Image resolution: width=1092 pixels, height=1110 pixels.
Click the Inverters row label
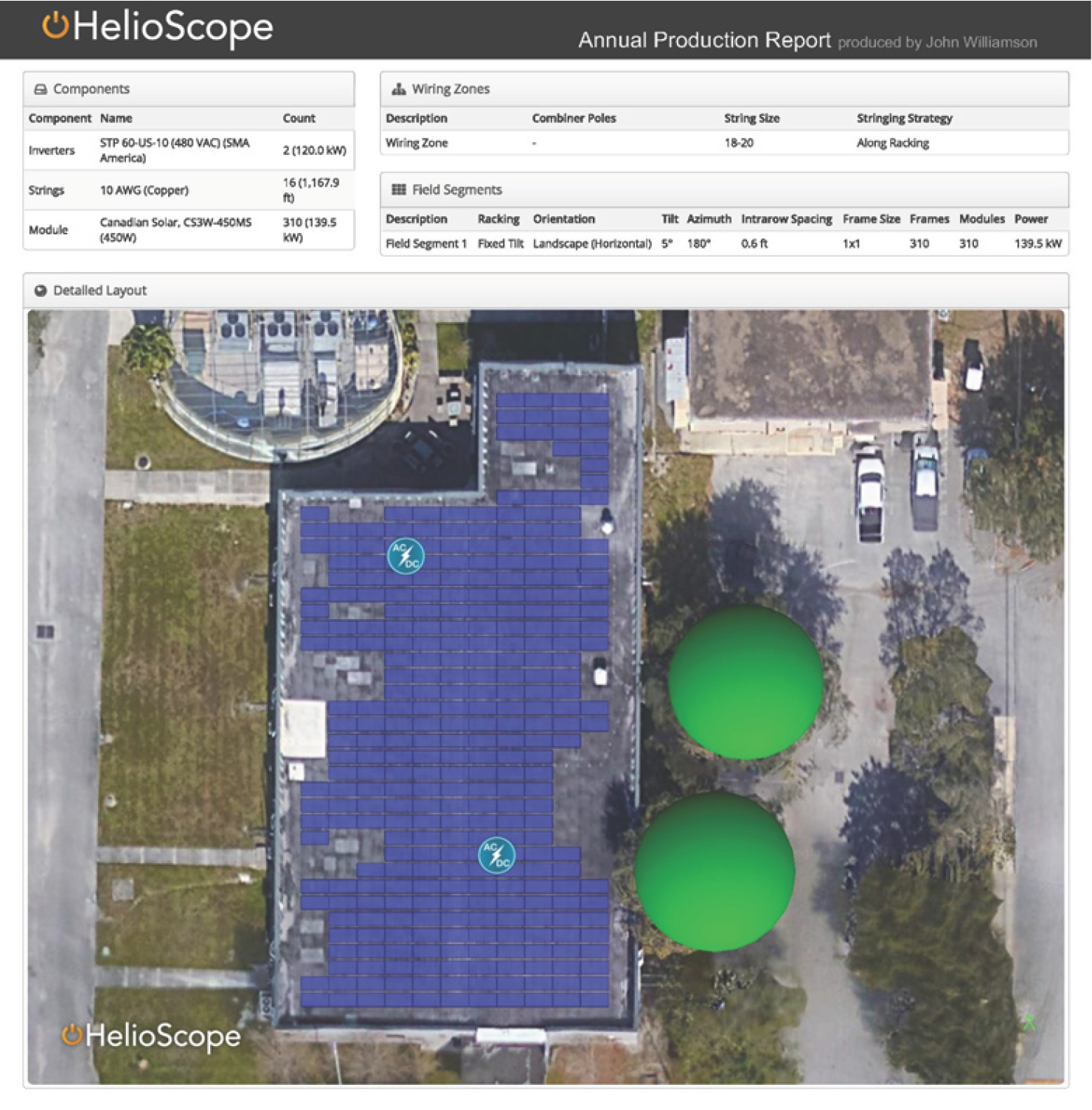(52, 150)
